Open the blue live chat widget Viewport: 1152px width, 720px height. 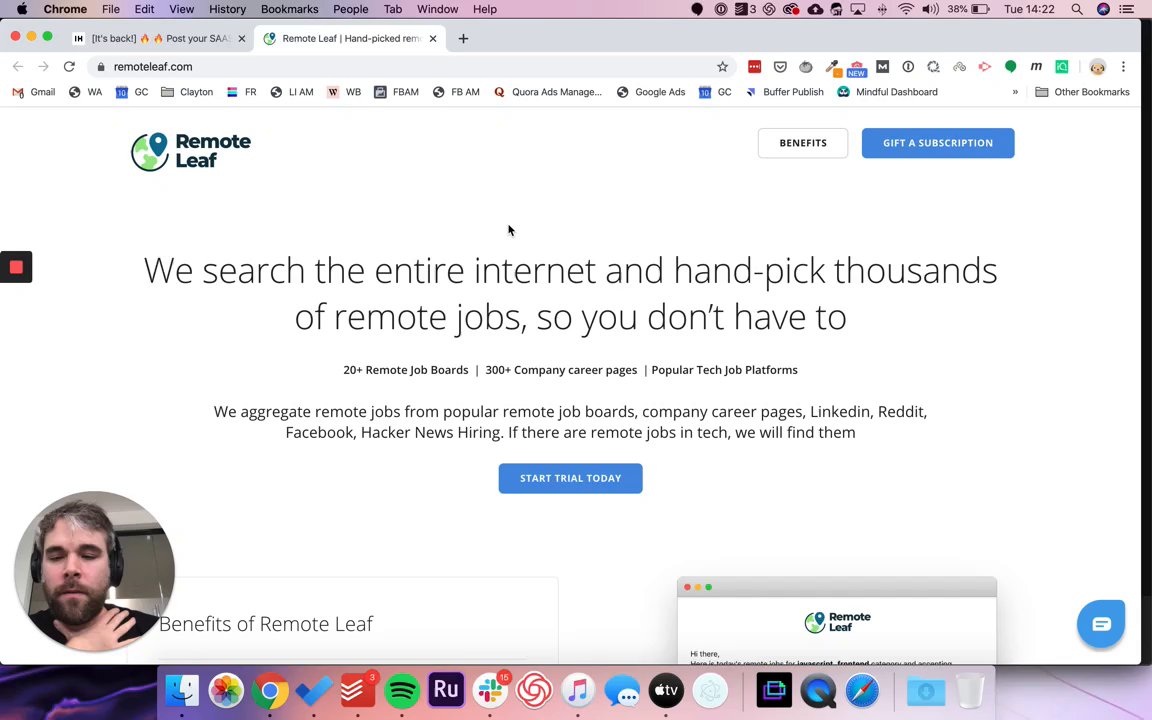1101,624
